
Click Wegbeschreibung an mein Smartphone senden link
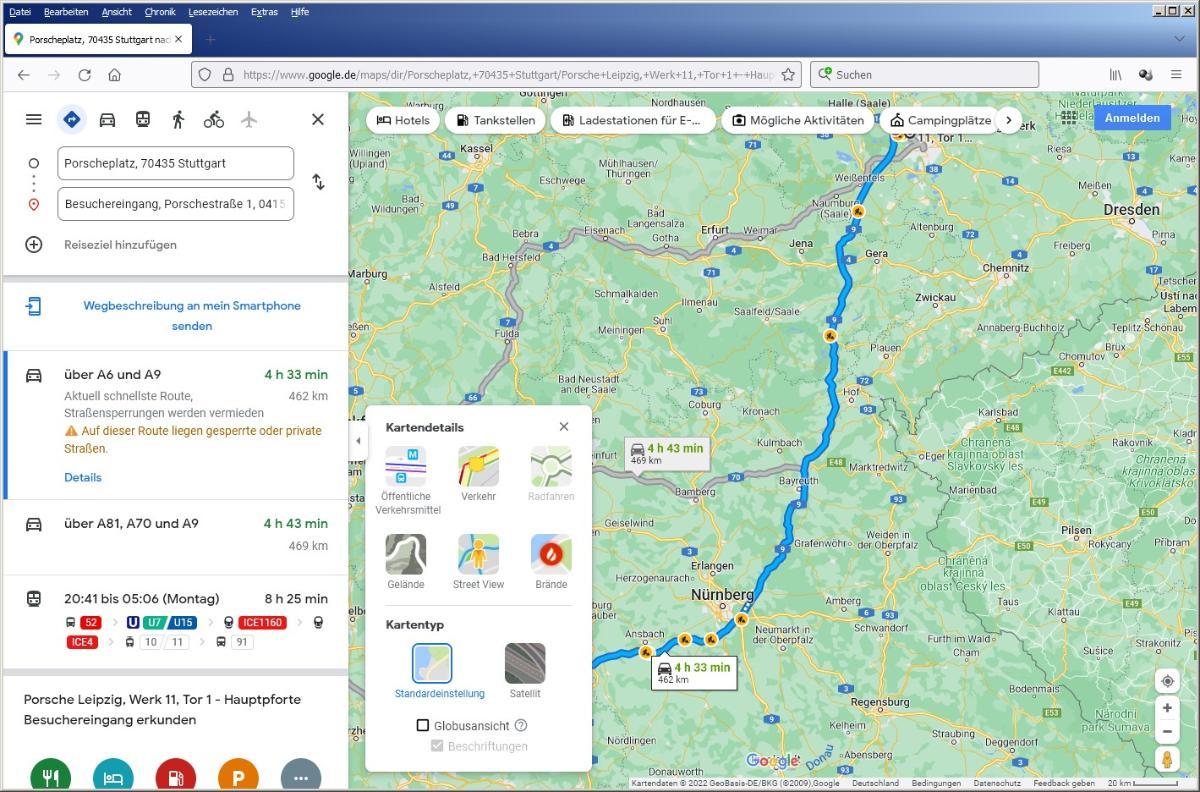192,316
